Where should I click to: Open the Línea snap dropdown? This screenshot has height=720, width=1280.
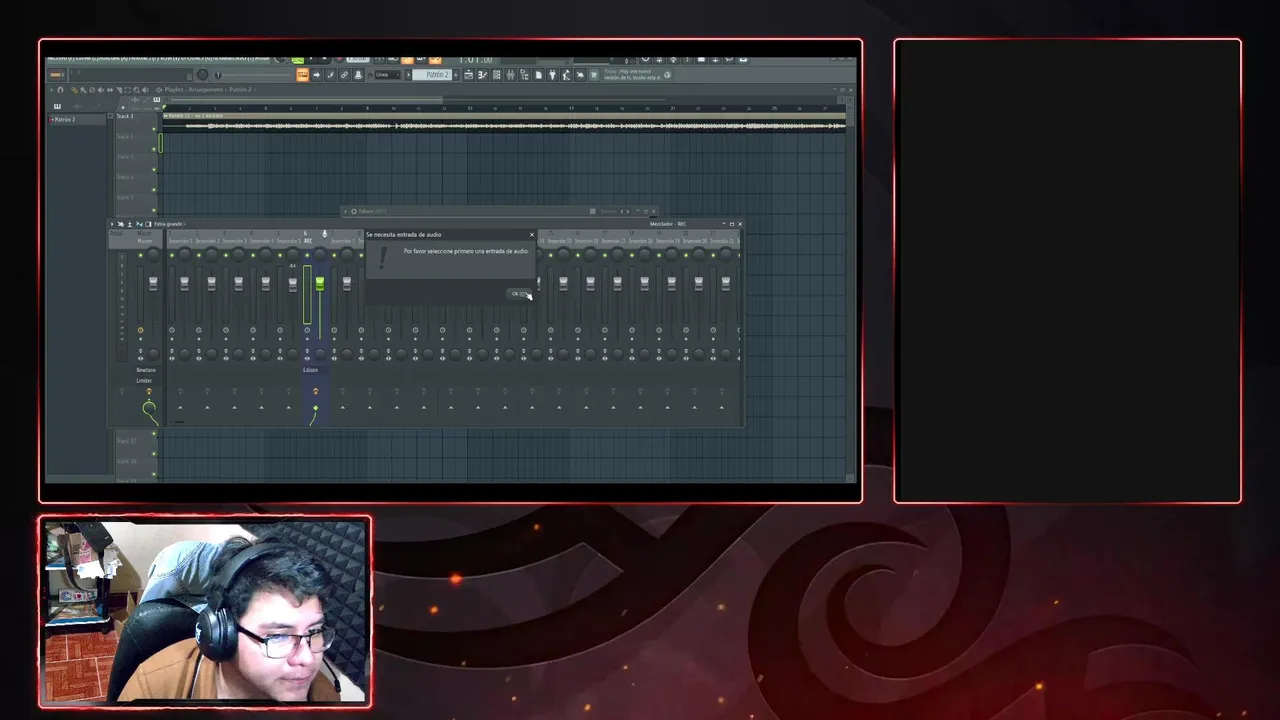click(388, 75)
